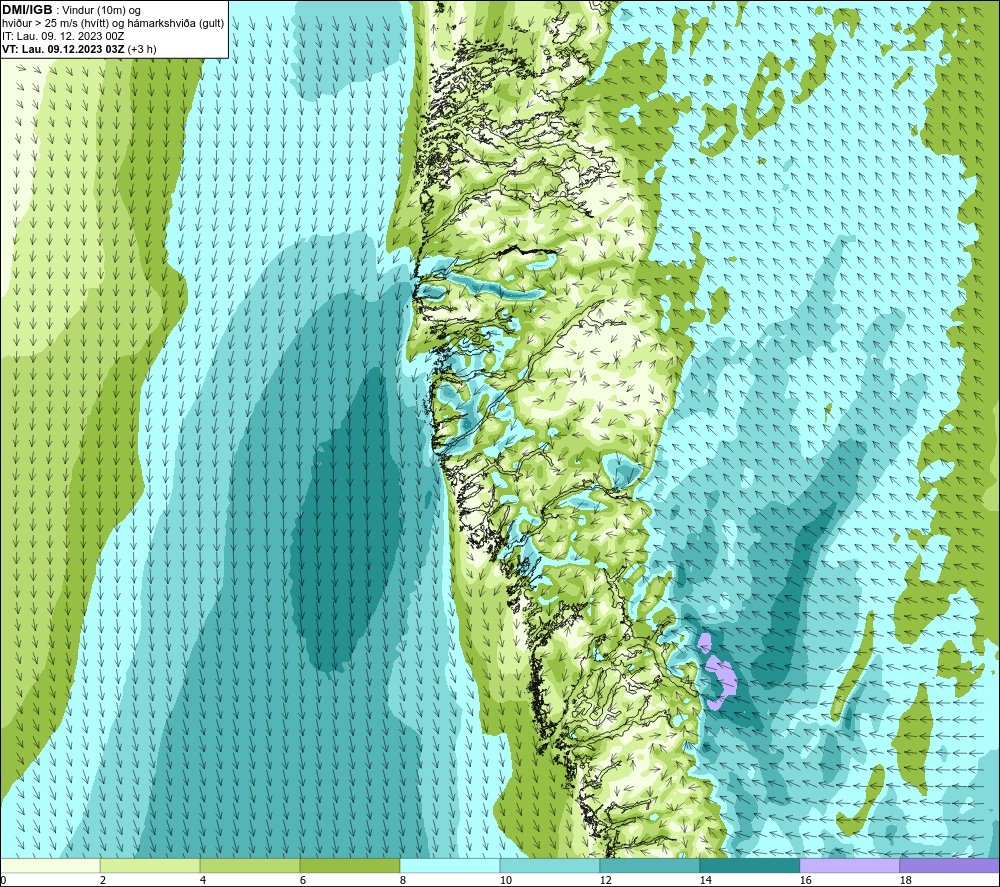The image size is (1000, 887).
Task: Click the DMI/IGB title text
Action: (x=27, y=10)
